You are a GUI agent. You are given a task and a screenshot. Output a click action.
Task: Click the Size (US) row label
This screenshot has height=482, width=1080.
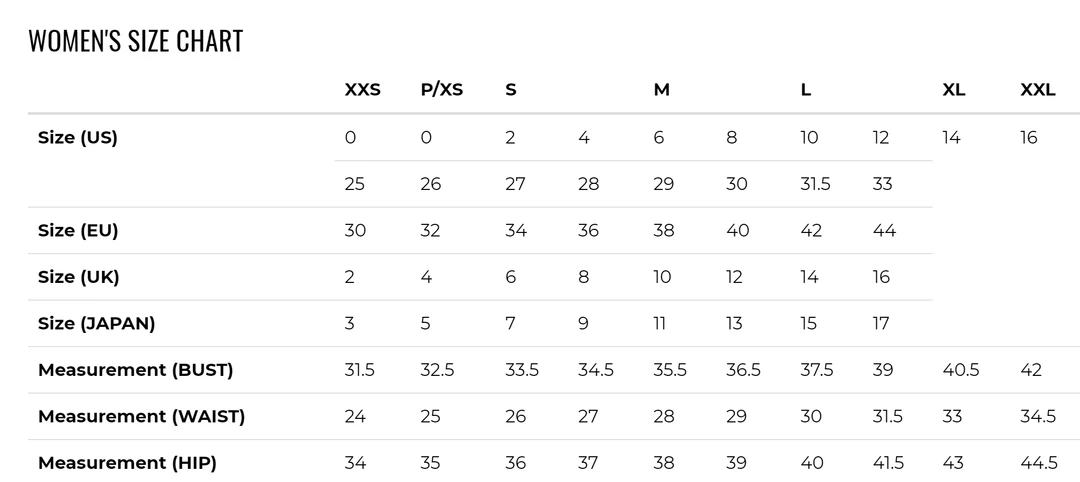(x=78, y=138)
